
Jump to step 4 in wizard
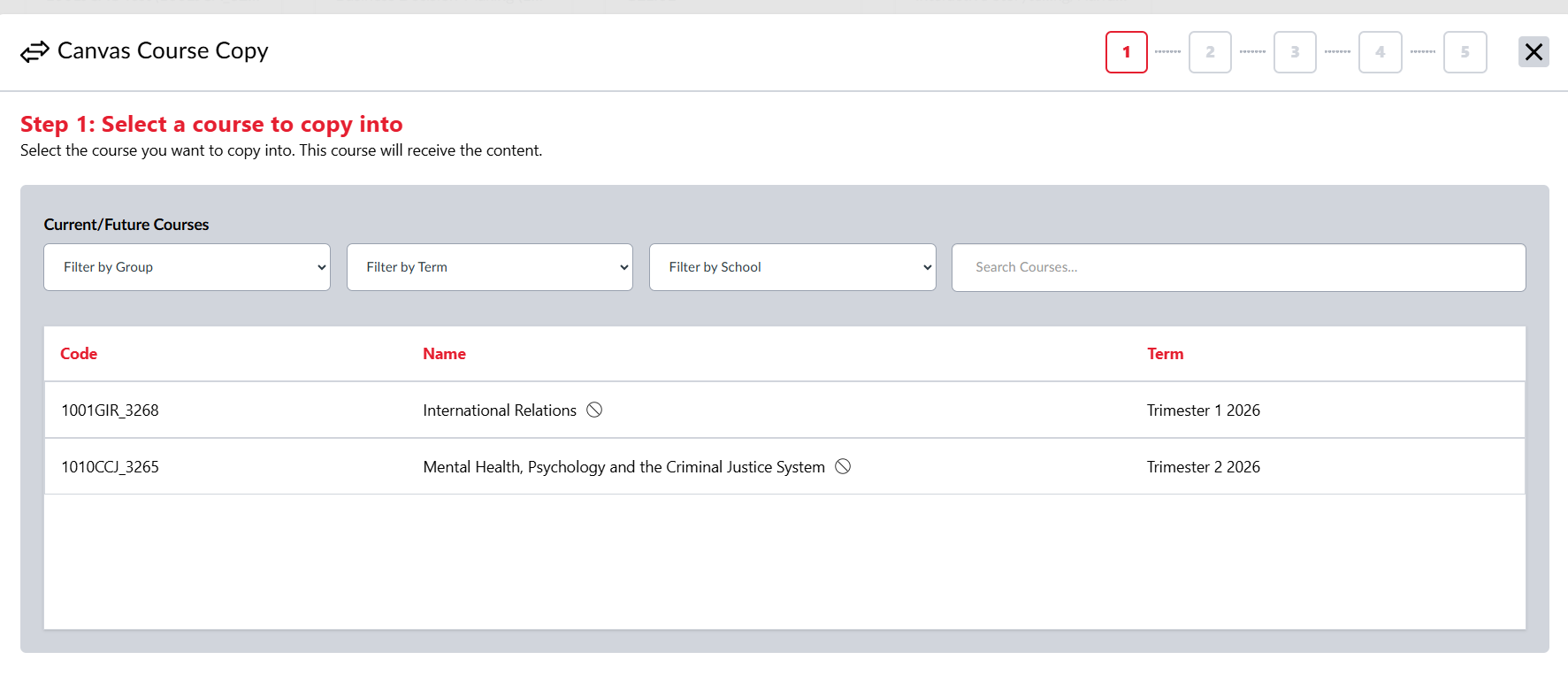point(1380,52)
